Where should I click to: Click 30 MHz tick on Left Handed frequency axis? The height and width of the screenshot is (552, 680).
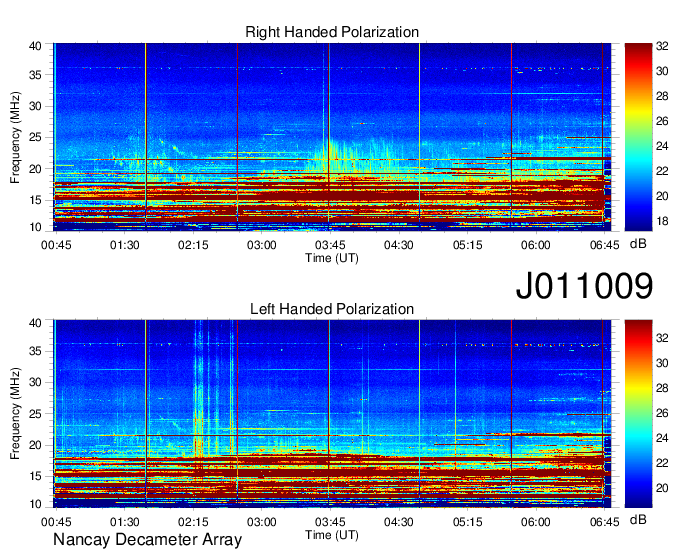tap(35, 382)
